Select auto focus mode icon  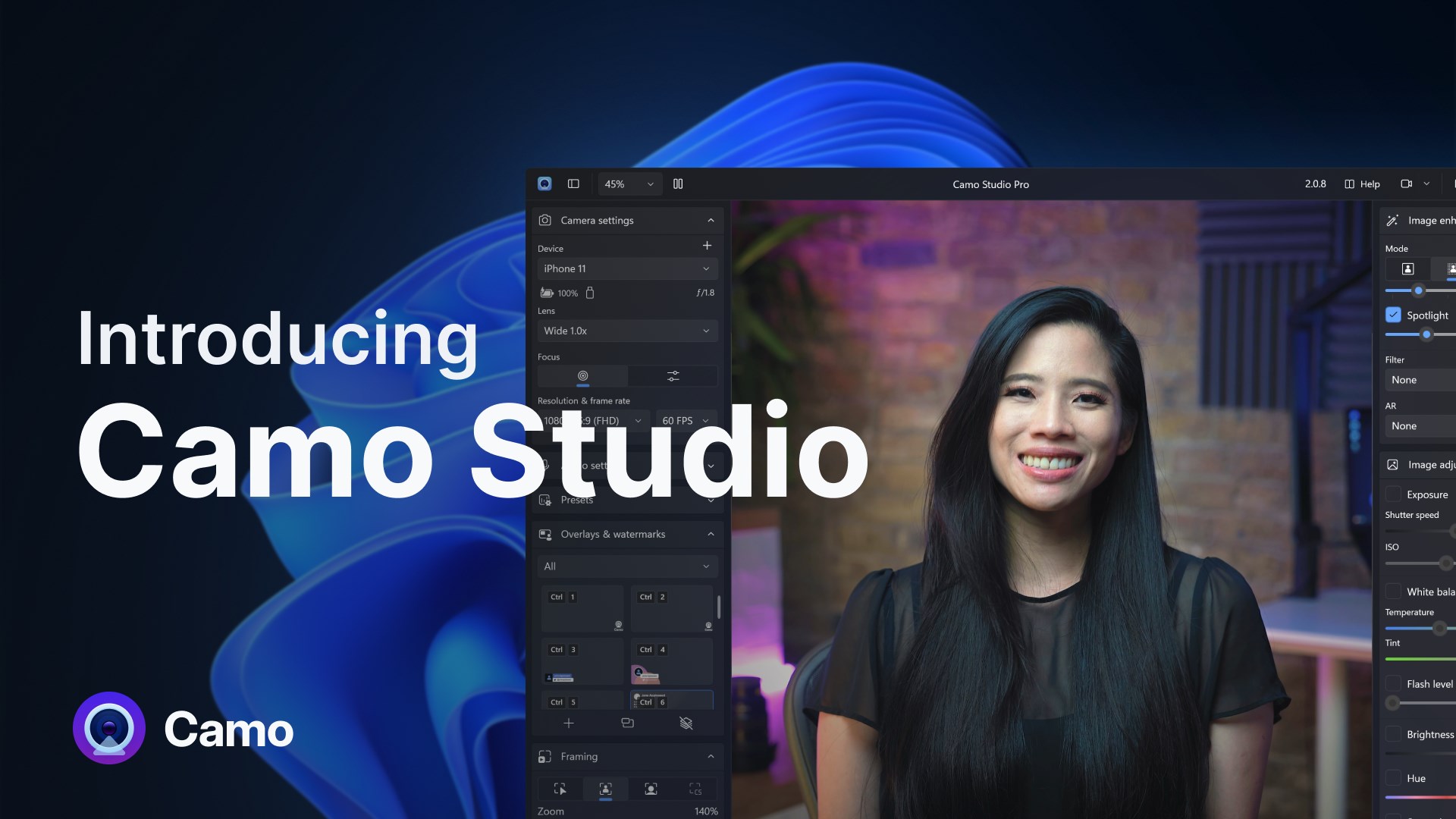point(582,376)
